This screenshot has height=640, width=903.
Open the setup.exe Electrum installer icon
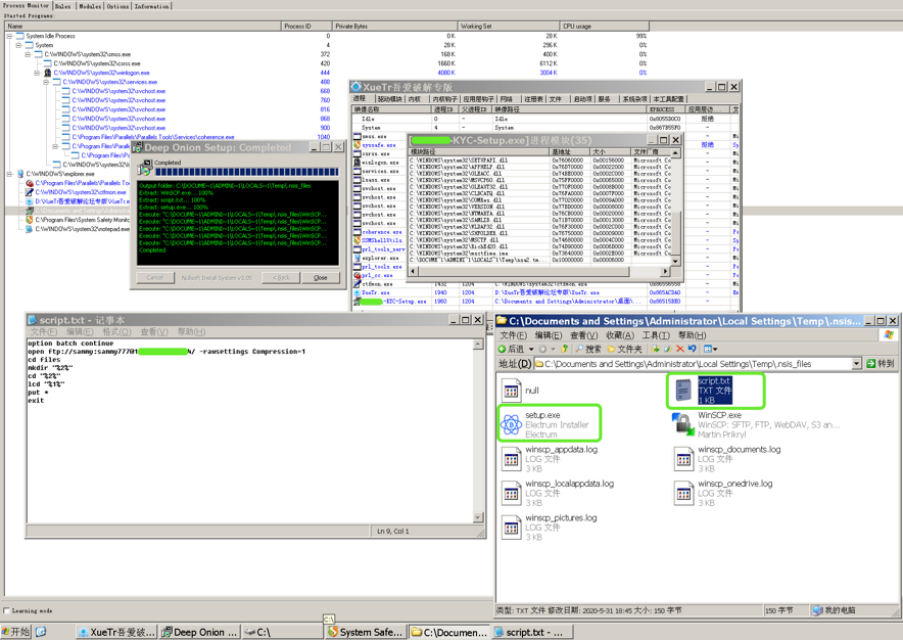(x=511, y=422)
